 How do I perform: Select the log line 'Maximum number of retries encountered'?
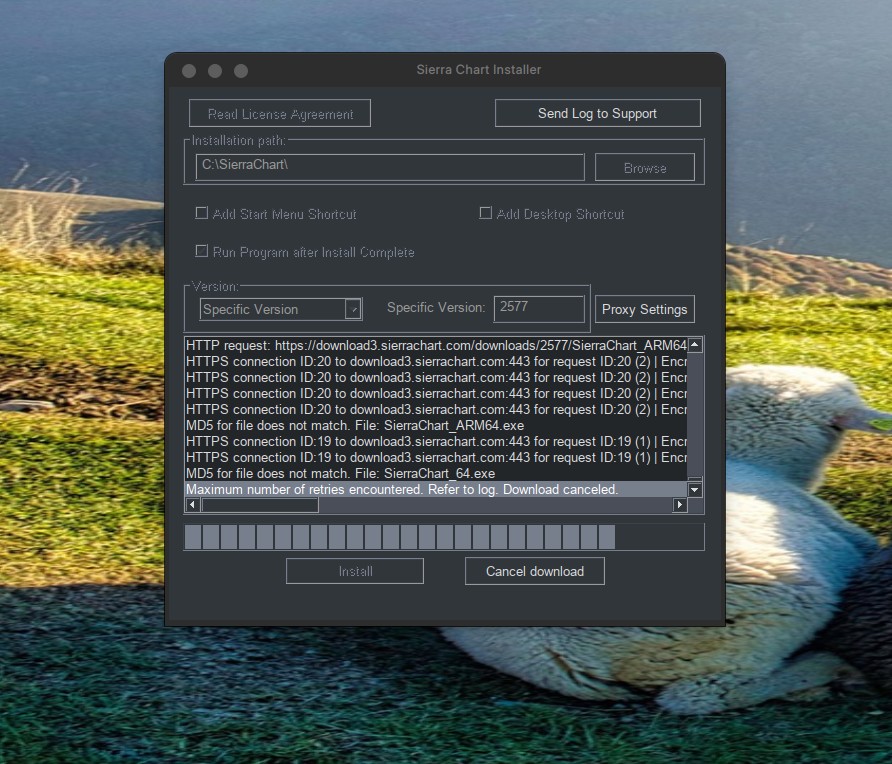click(x=436, y=489)
